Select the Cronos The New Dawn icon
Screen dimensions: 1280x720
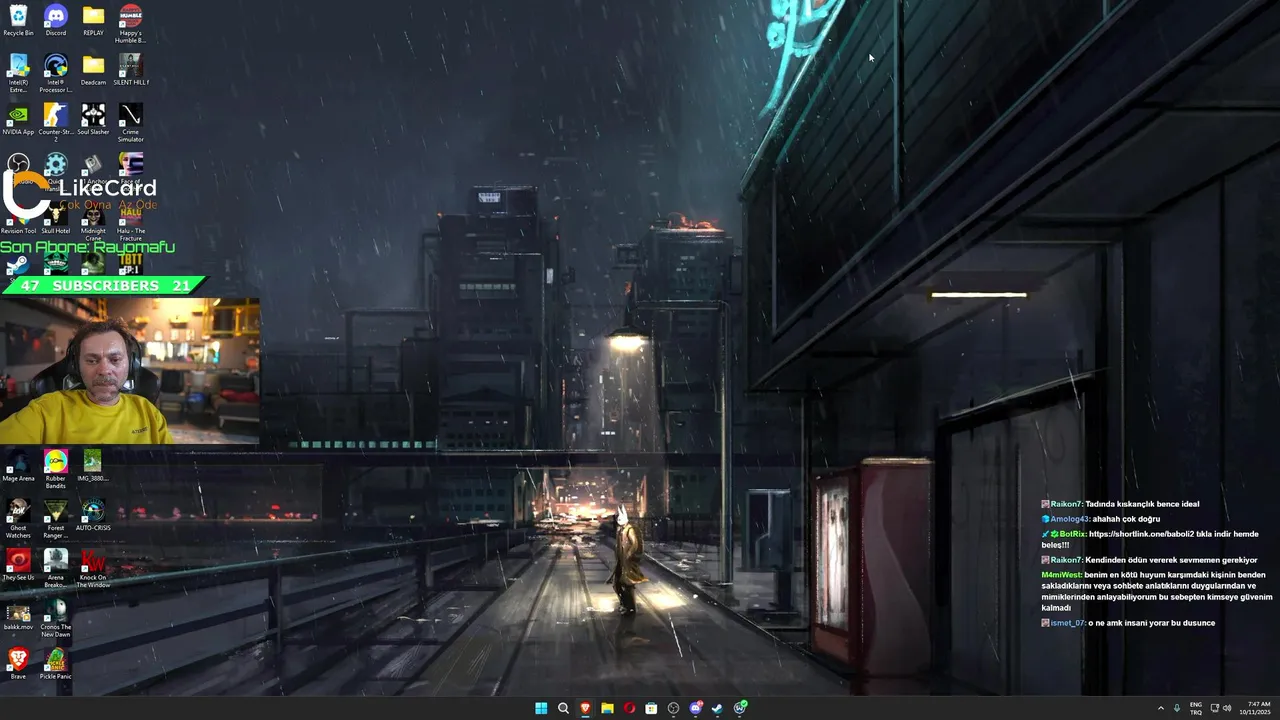tap(56, 618)
